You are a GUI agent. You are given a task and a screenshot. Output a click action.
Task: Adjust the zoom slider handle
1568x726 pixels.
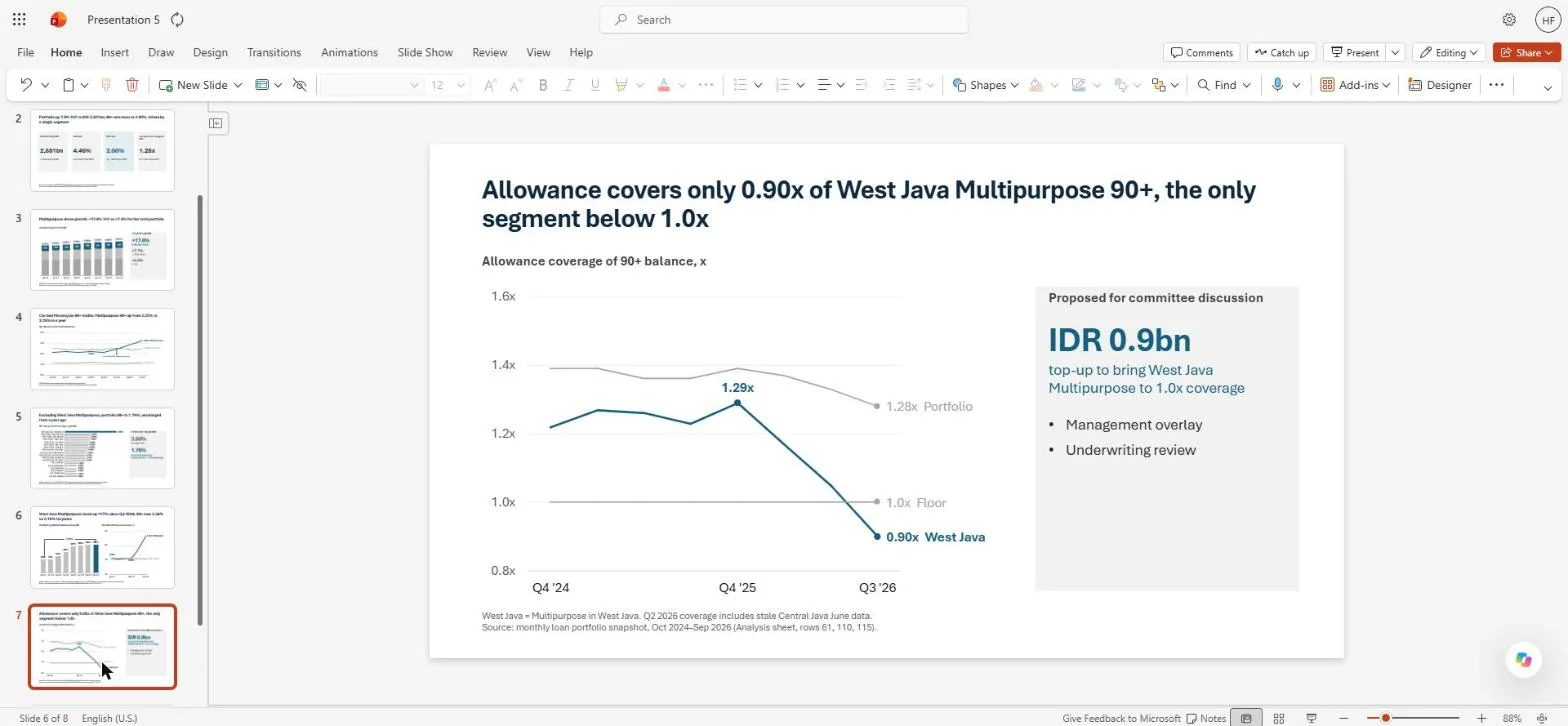coord(1385,718)
